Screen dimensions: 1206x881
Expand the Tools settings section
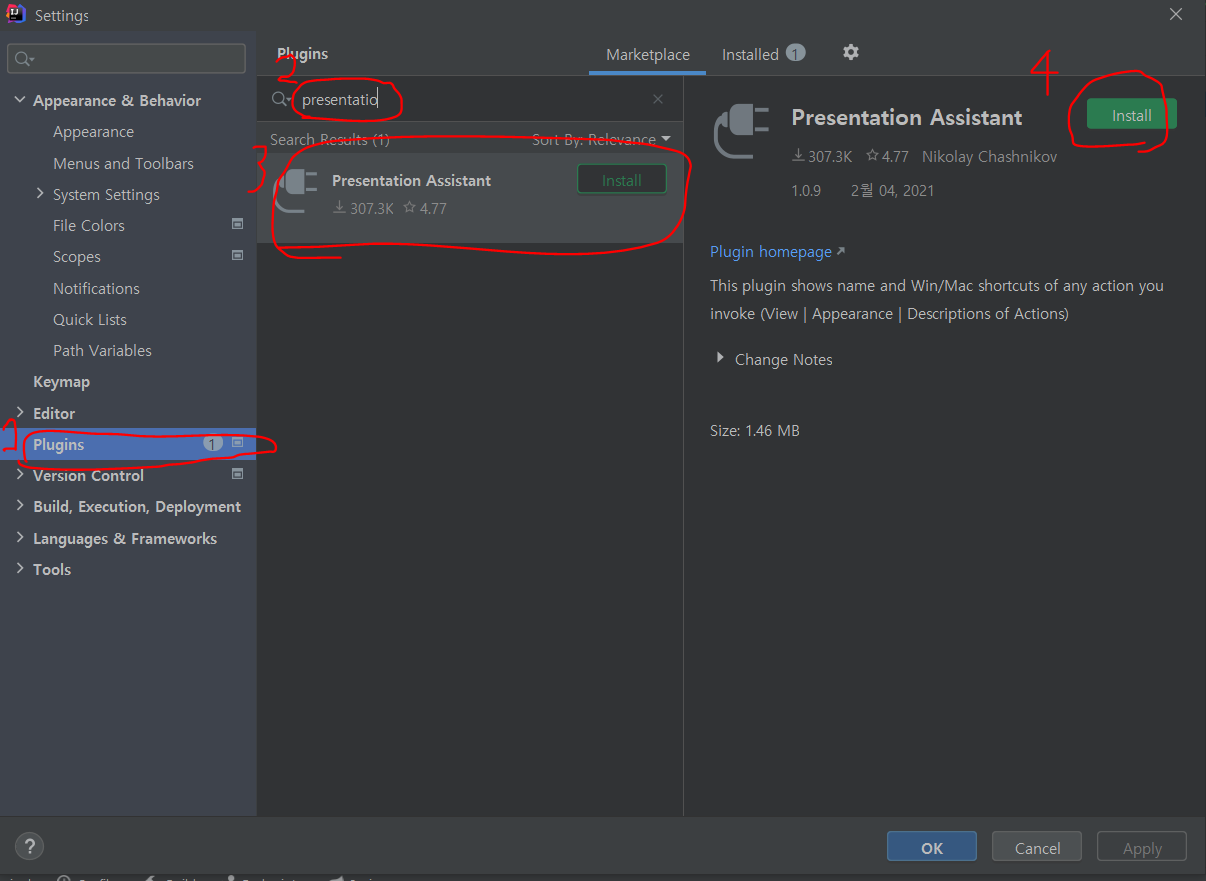(x=20, y=569)
